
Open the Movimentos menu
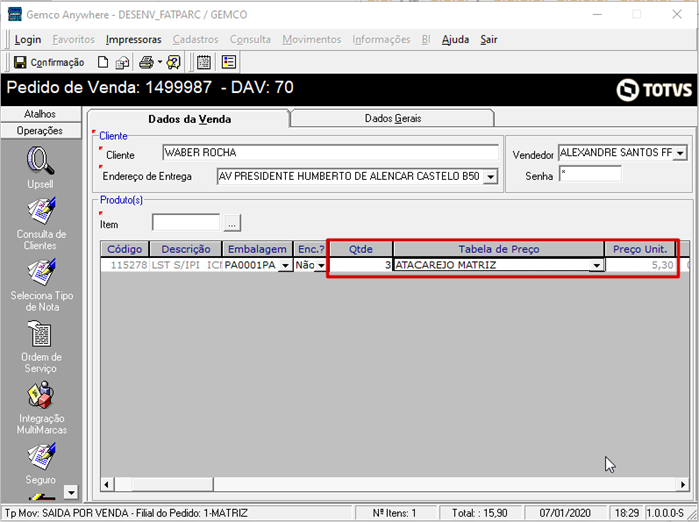(312, 40)
